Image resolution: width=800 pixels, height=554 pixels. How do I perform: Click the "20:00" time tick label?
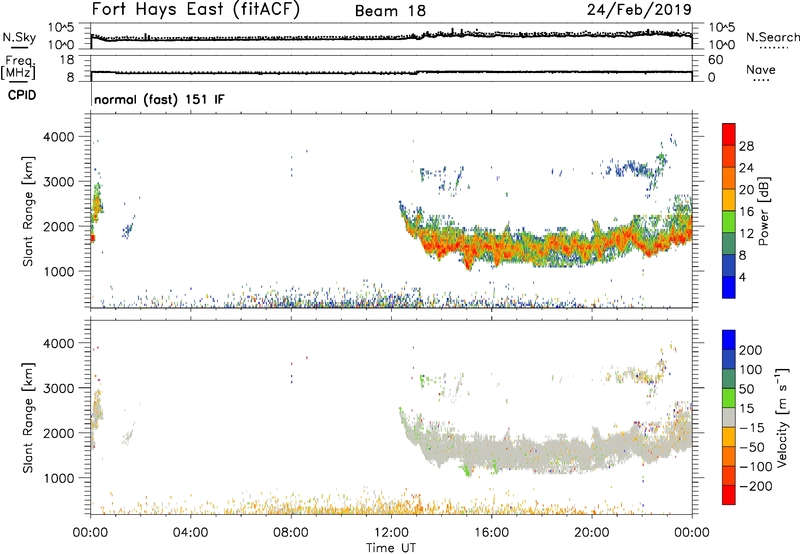pos(591,533)
